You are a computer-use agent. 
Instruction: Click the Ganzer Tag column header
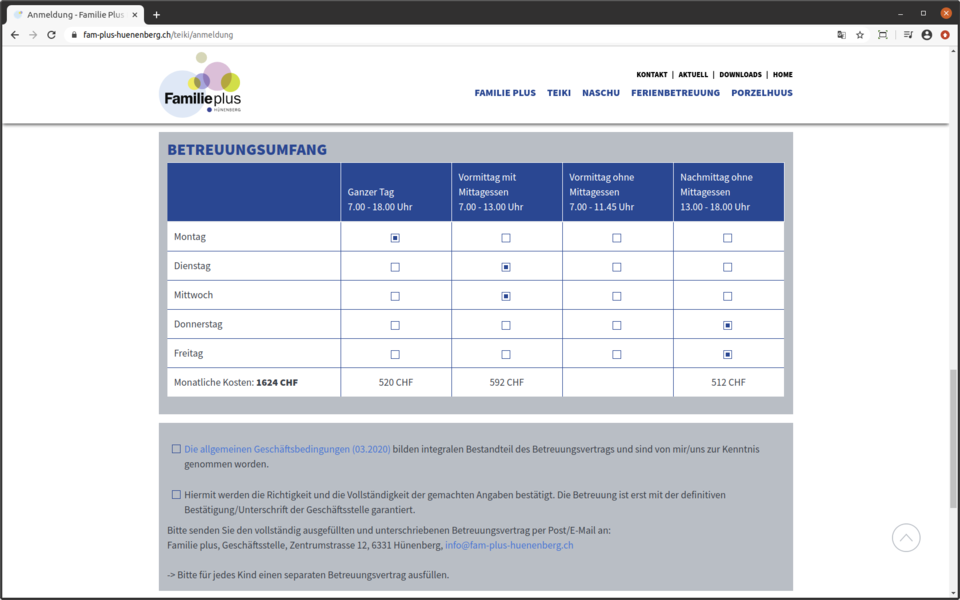[x=396, y=192]
